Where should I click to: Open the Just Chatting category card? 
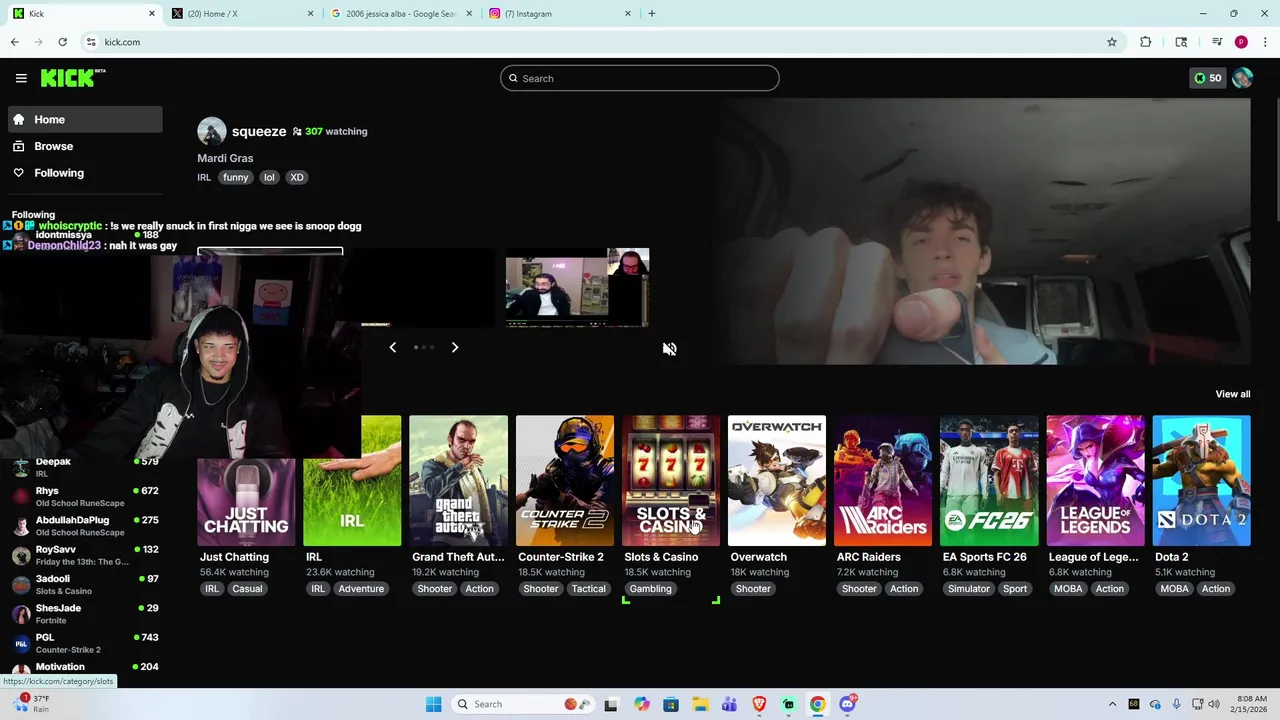(246, 502)
